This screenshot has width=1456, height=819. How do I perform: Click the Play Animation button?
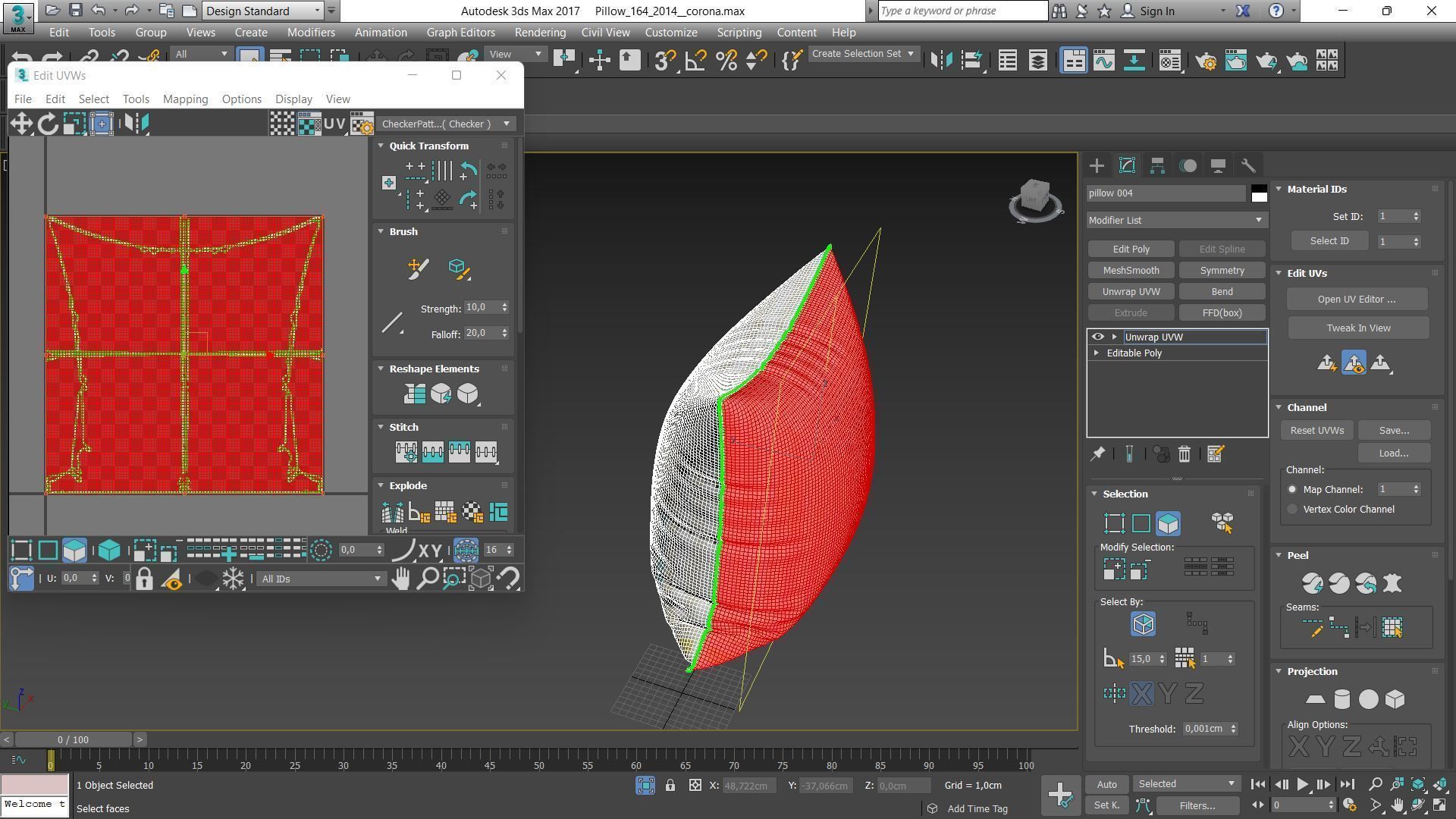pos(1302,785)
